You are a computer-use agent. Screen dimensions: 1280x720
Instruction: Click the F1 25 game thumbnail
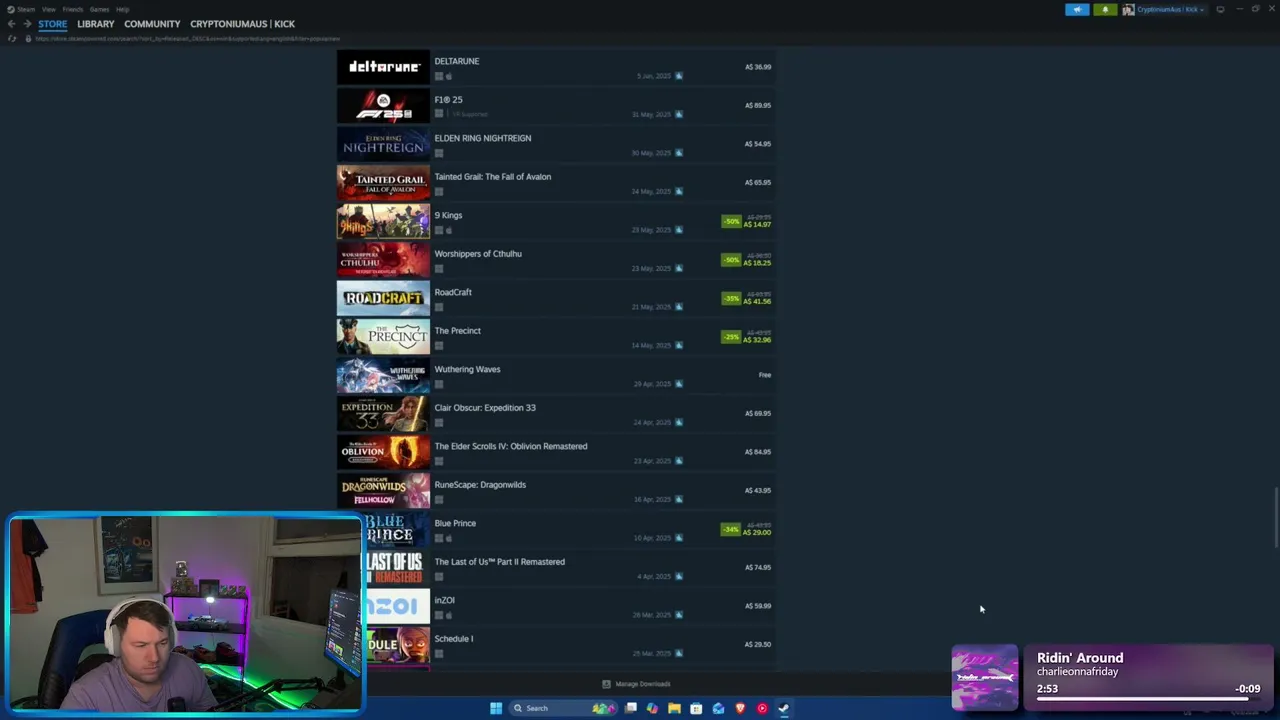pyautogui.click(x=383, y=105)
